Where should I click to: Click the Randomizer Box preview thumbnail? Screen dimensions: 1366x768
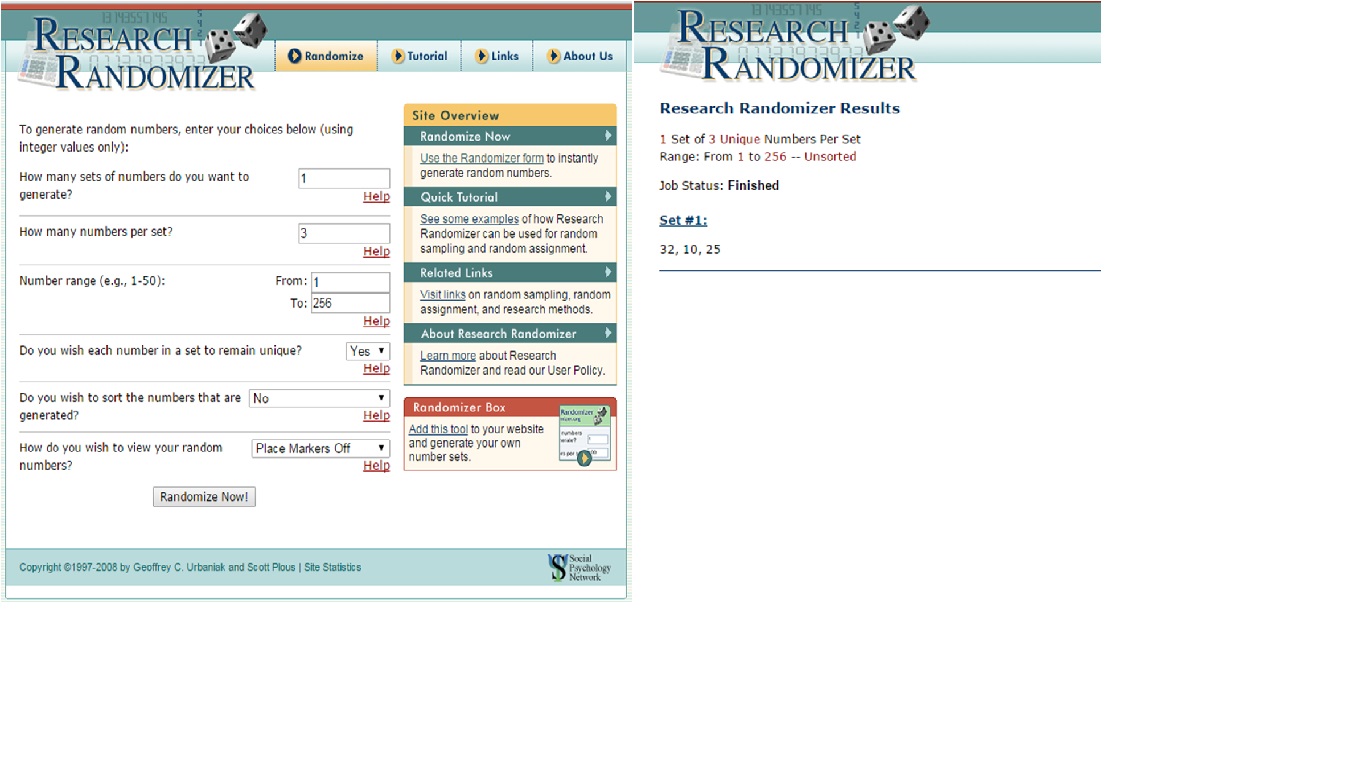coord(585,436)
